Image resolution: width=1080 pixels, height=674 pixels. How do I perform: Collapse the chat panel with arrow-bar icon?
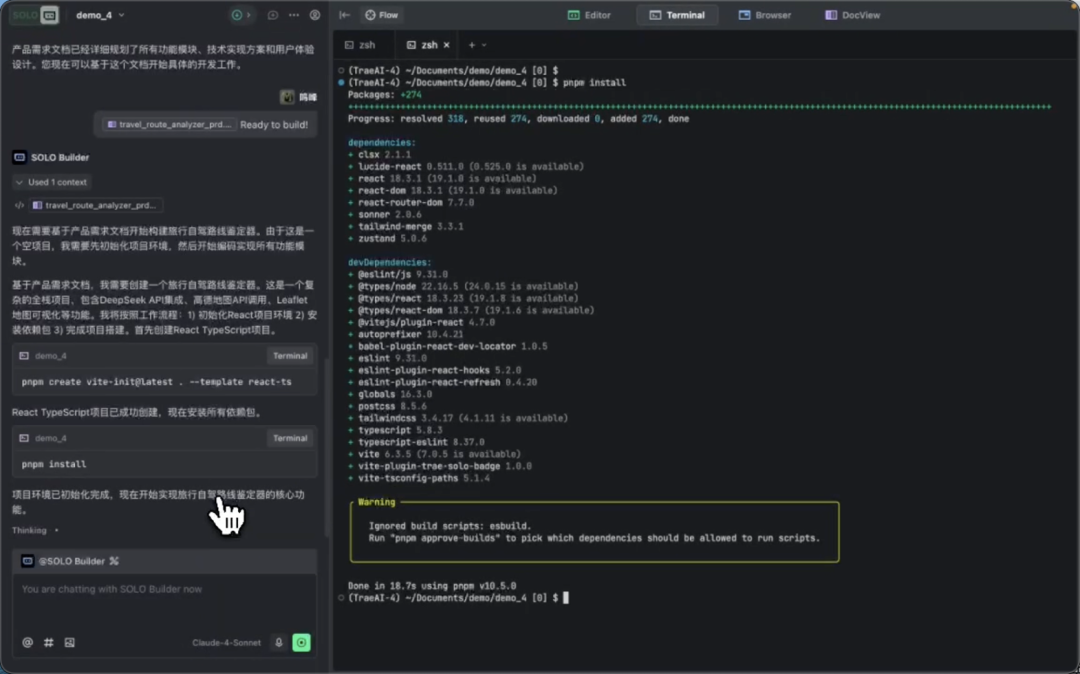345,15
